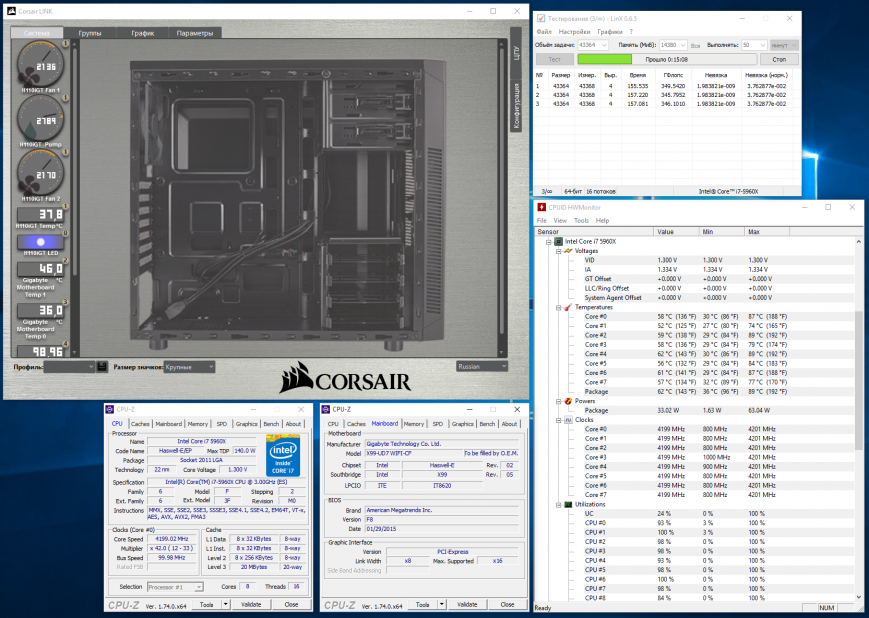Switch to Система tab in Corsair LINK
Image resolution: width=869 pixels, height=618 pixels.
click(x=37, y=33)
